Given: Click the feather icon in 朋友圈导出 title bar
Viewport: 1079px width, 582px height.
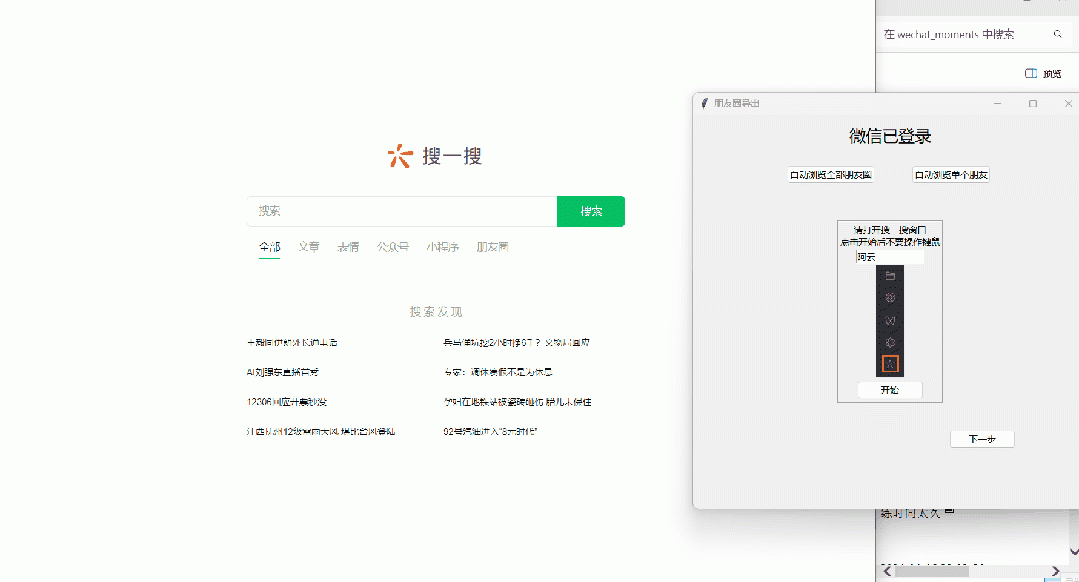Looking at the screenshot, I should click(705, 103).
